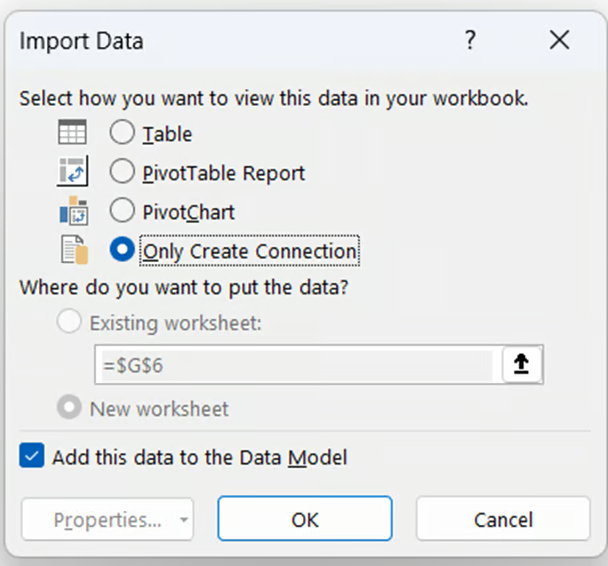Choose the Existing worksheet radio button

point(70,322)
